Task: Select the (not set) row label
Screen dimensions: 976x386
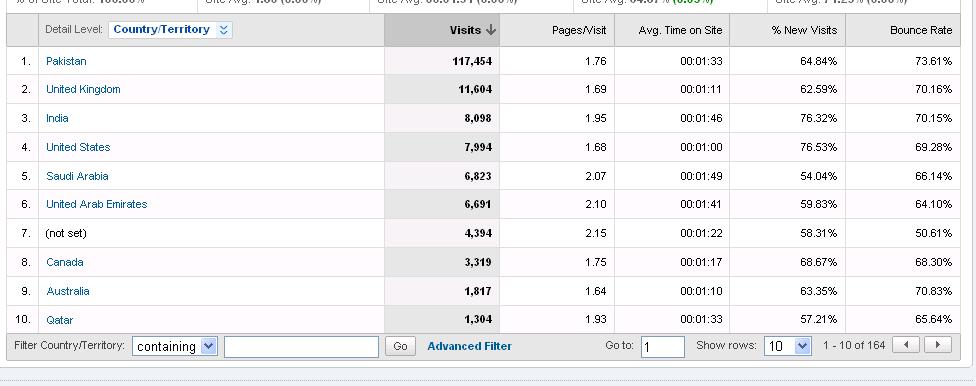Action: pos(66,233)
